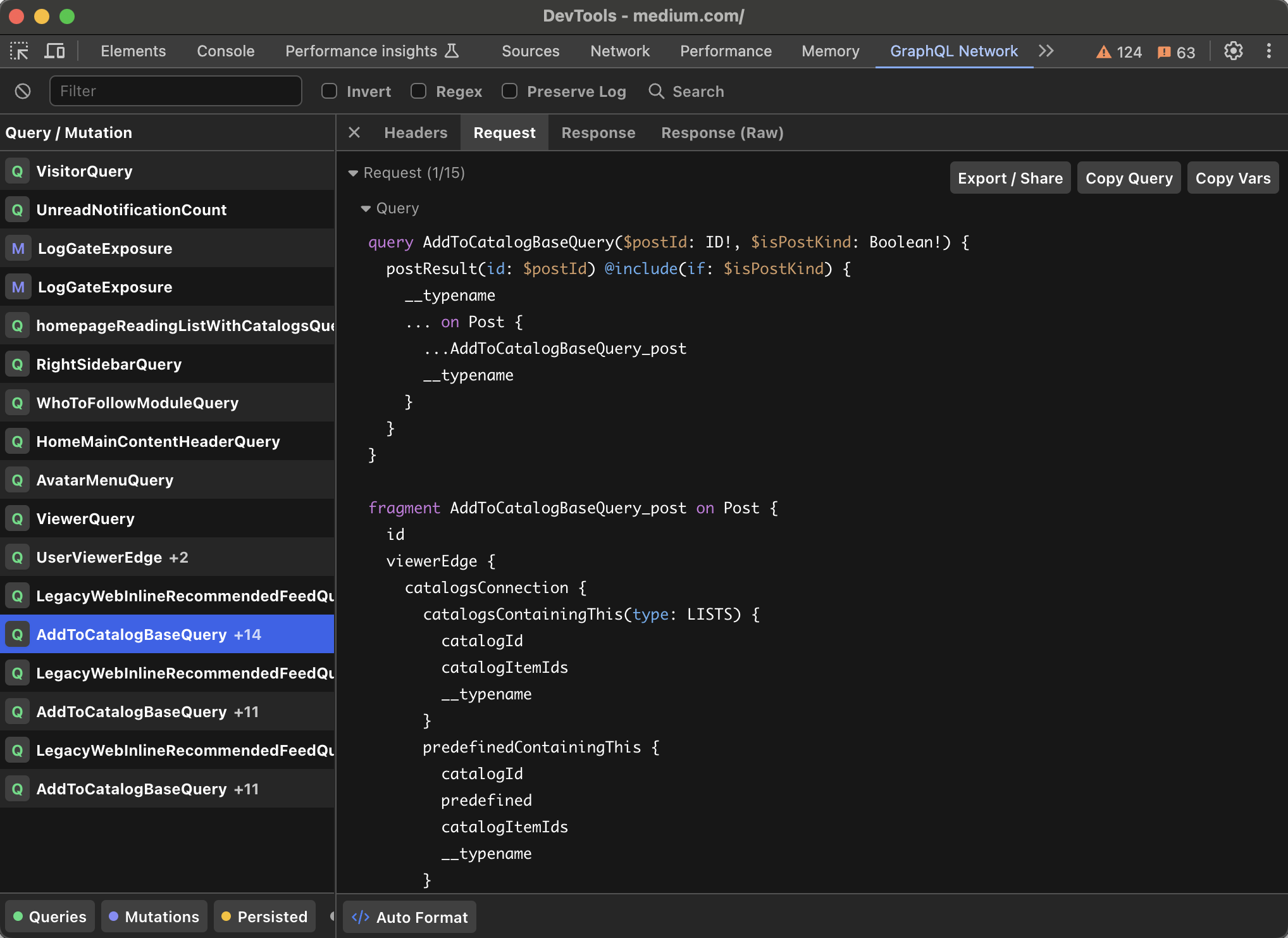Collapse the Request (1/15) section
The image size is (1288, 938).
click(352, 173)
